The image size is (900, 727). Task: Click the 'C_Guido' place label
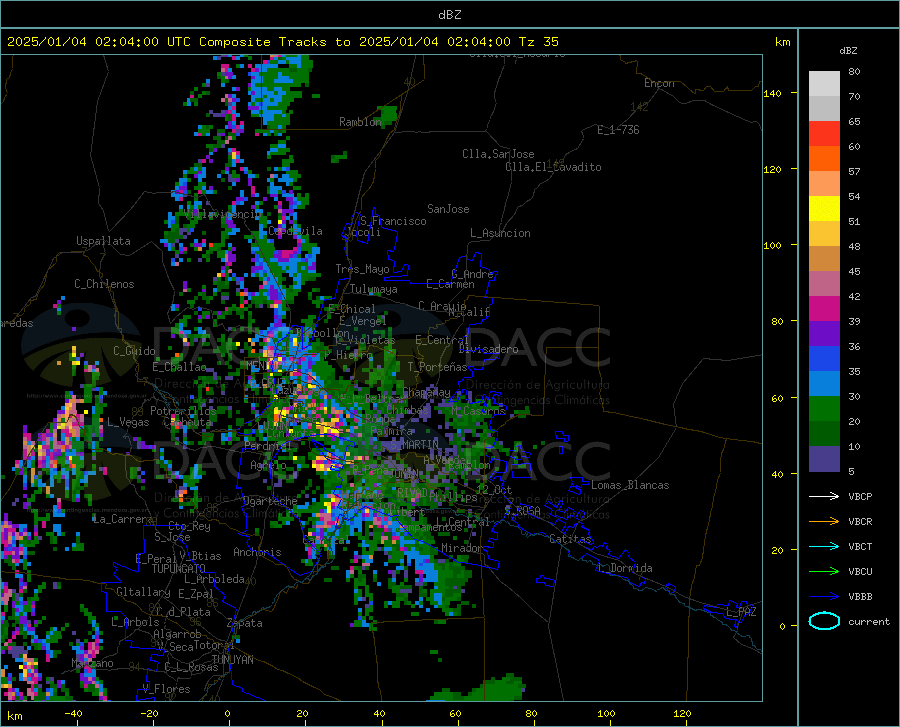point(134,351)
